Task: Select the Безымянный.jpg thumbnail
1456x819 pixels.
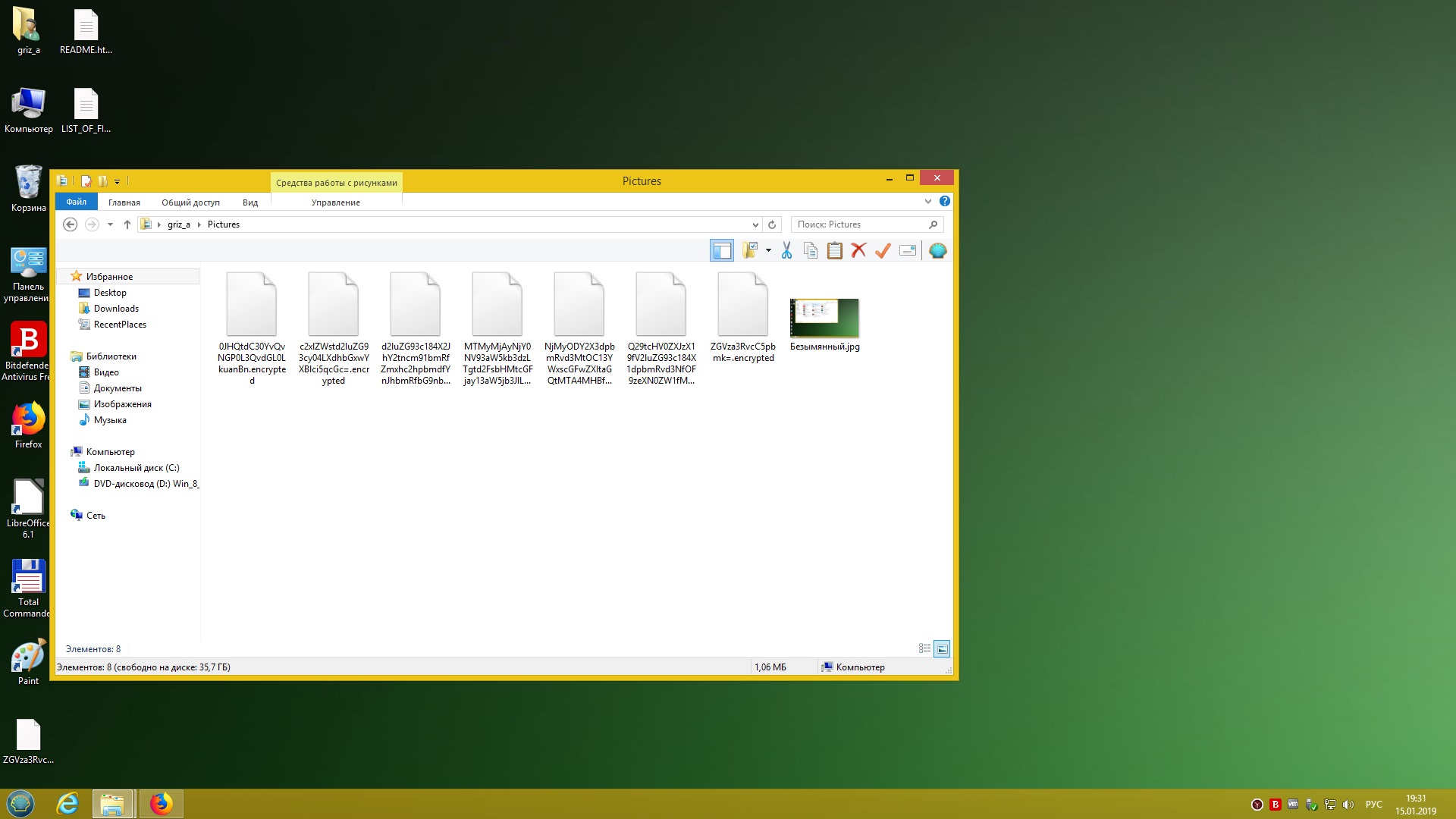Action: click(x=824, y=318)
